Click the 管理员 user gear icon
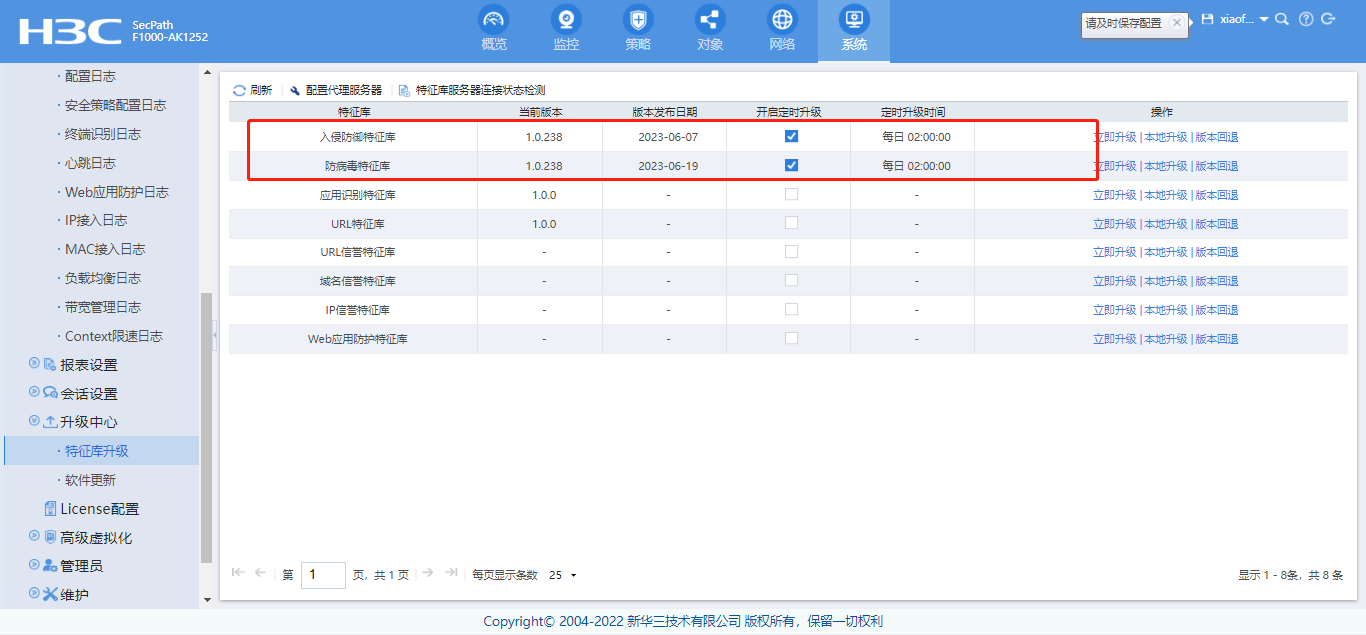1366x635 pixels. 50,565
